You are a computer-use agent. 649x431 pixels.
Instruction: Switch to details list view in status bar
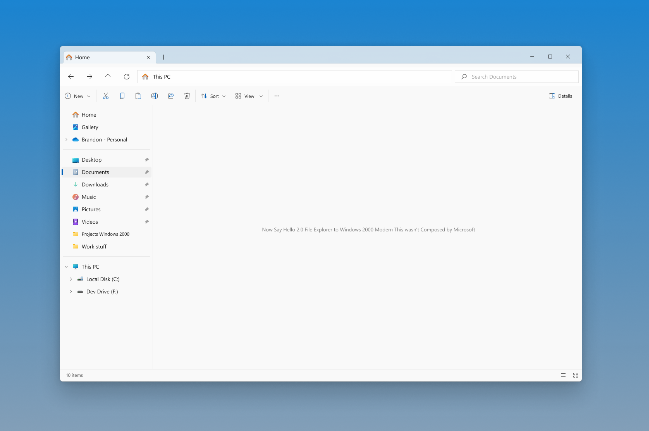563,375
